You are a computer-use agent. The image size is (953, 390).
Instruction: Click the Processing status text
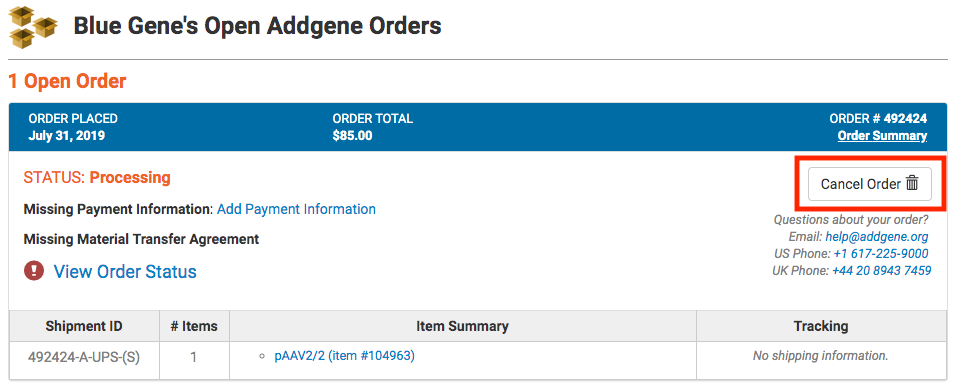click(130, 178)
